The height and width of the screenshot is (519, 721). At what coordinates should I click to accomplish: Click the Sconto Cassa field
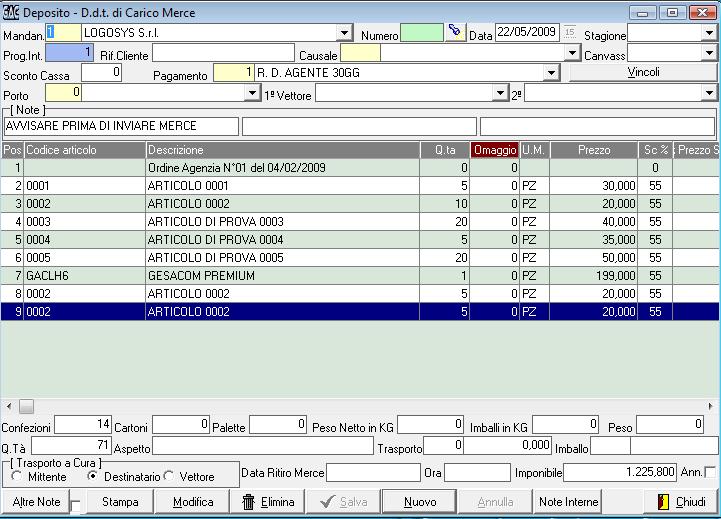coord(101,73)
